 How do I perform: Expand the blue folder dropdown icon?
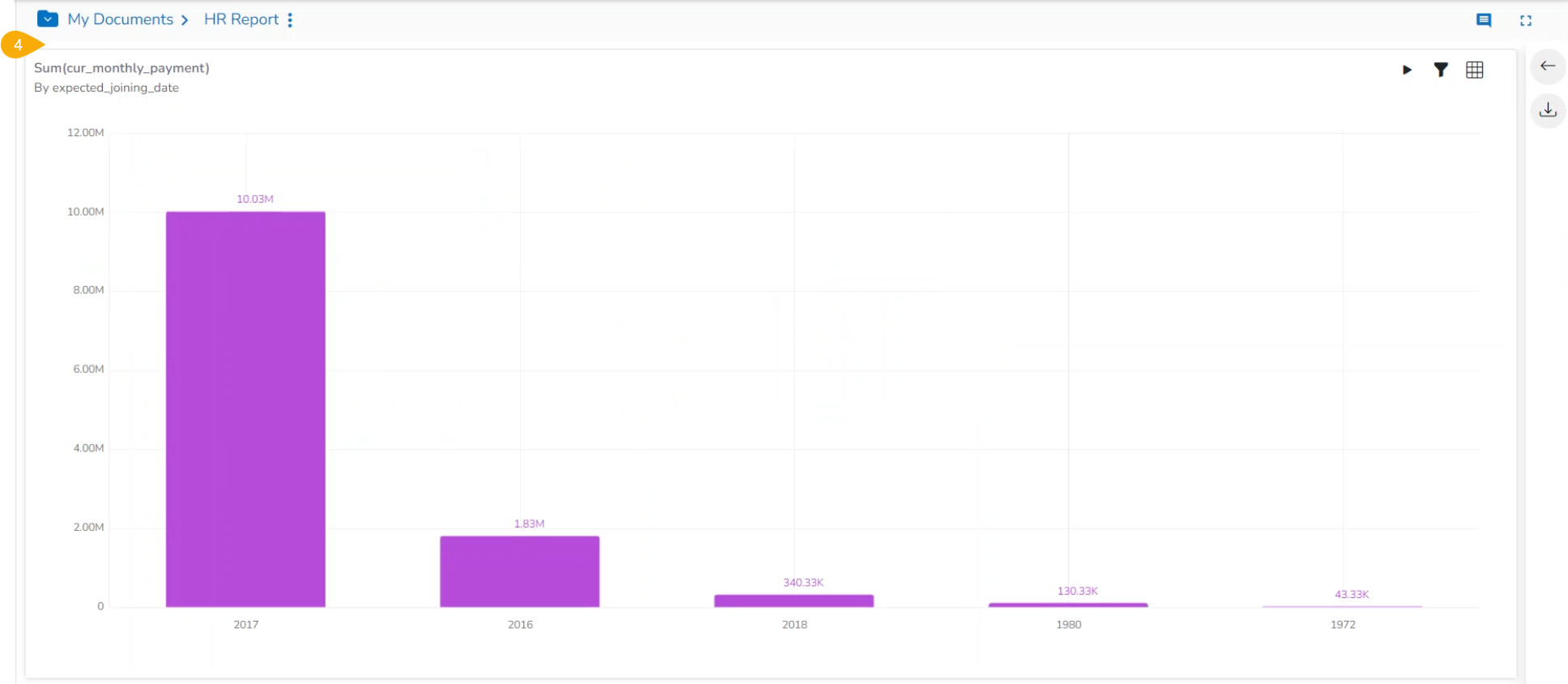tap(48, 19)
